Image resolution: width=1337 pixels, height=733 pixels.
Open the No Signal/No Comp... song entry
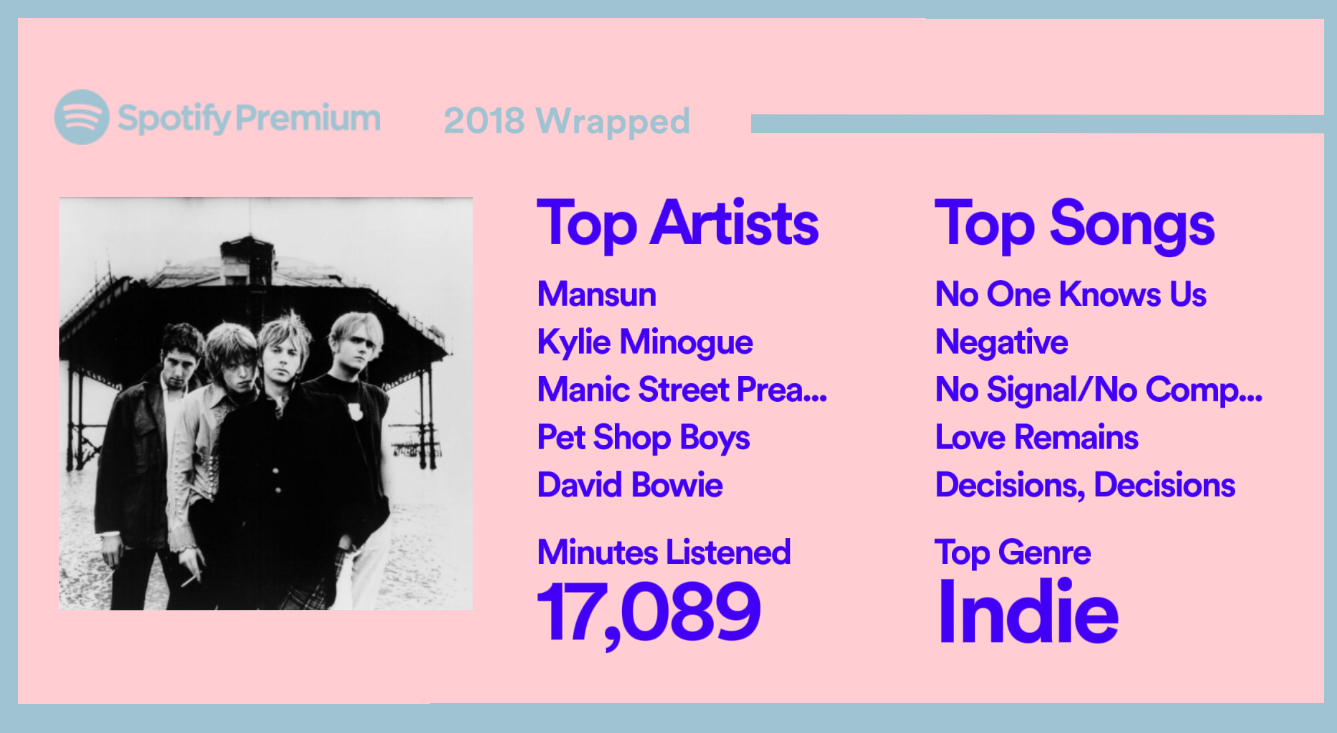point(1099,389)
